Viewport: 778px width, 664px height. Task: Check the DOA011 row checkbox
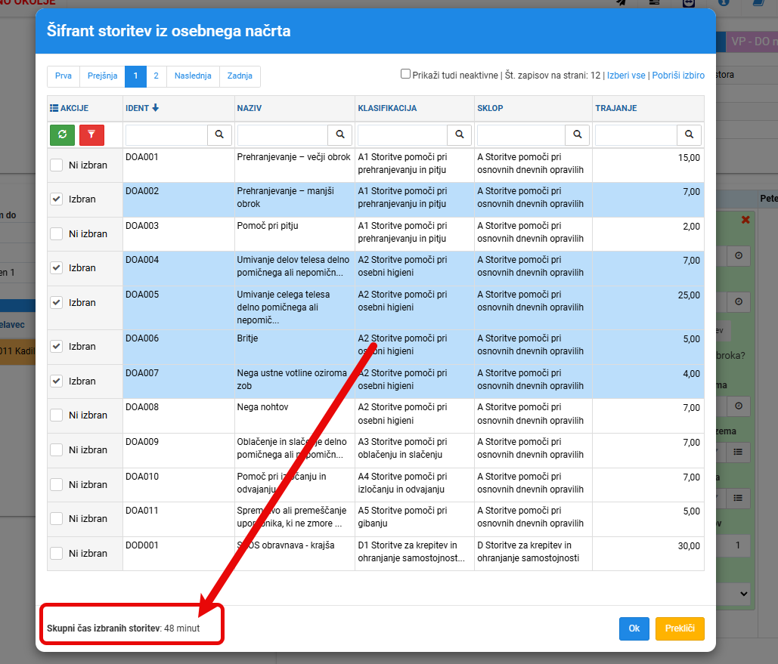[57, 519]
